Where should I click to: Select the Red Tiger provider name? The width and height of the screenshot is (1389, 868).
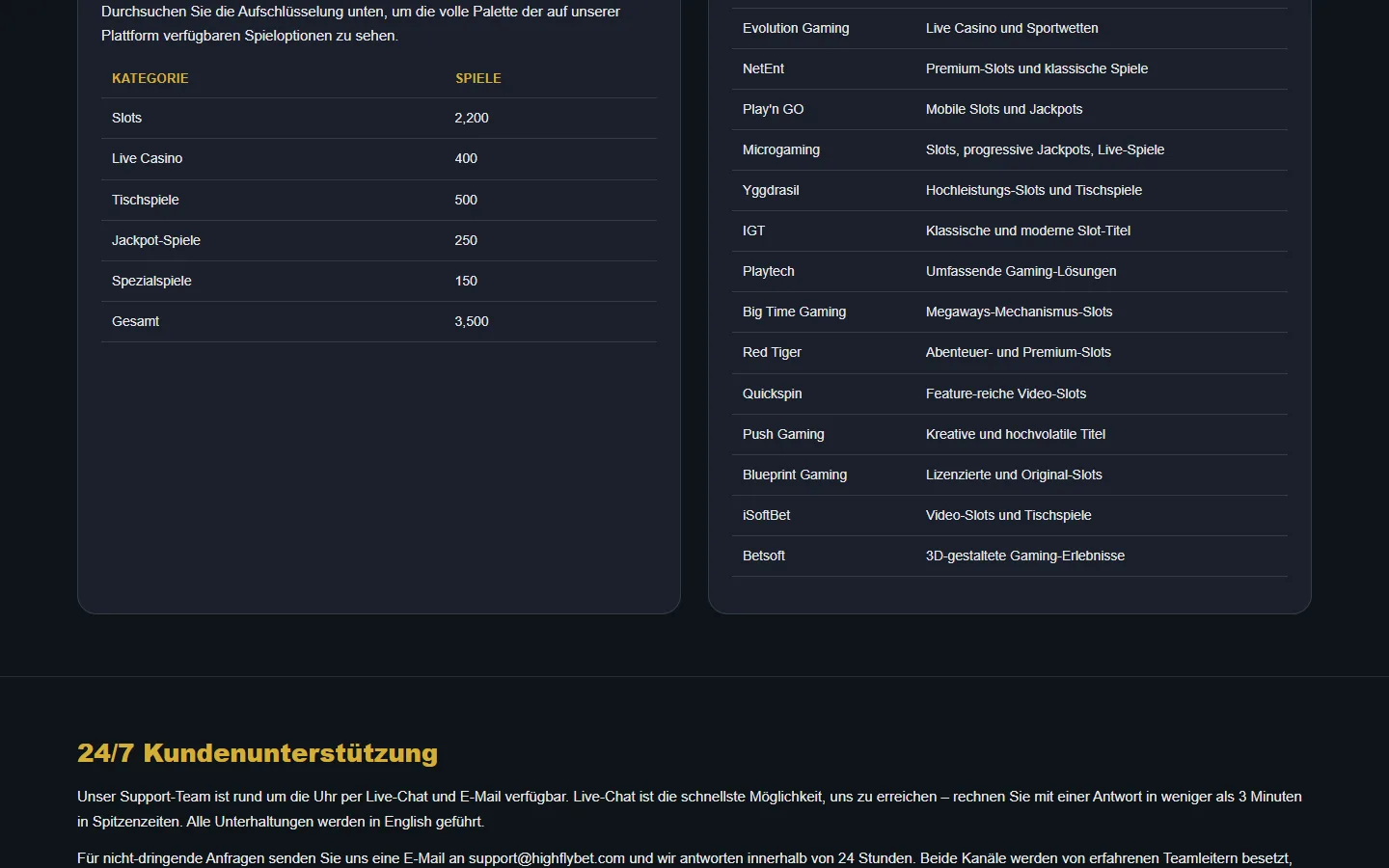pyautogui.click(x=772, y=352)
